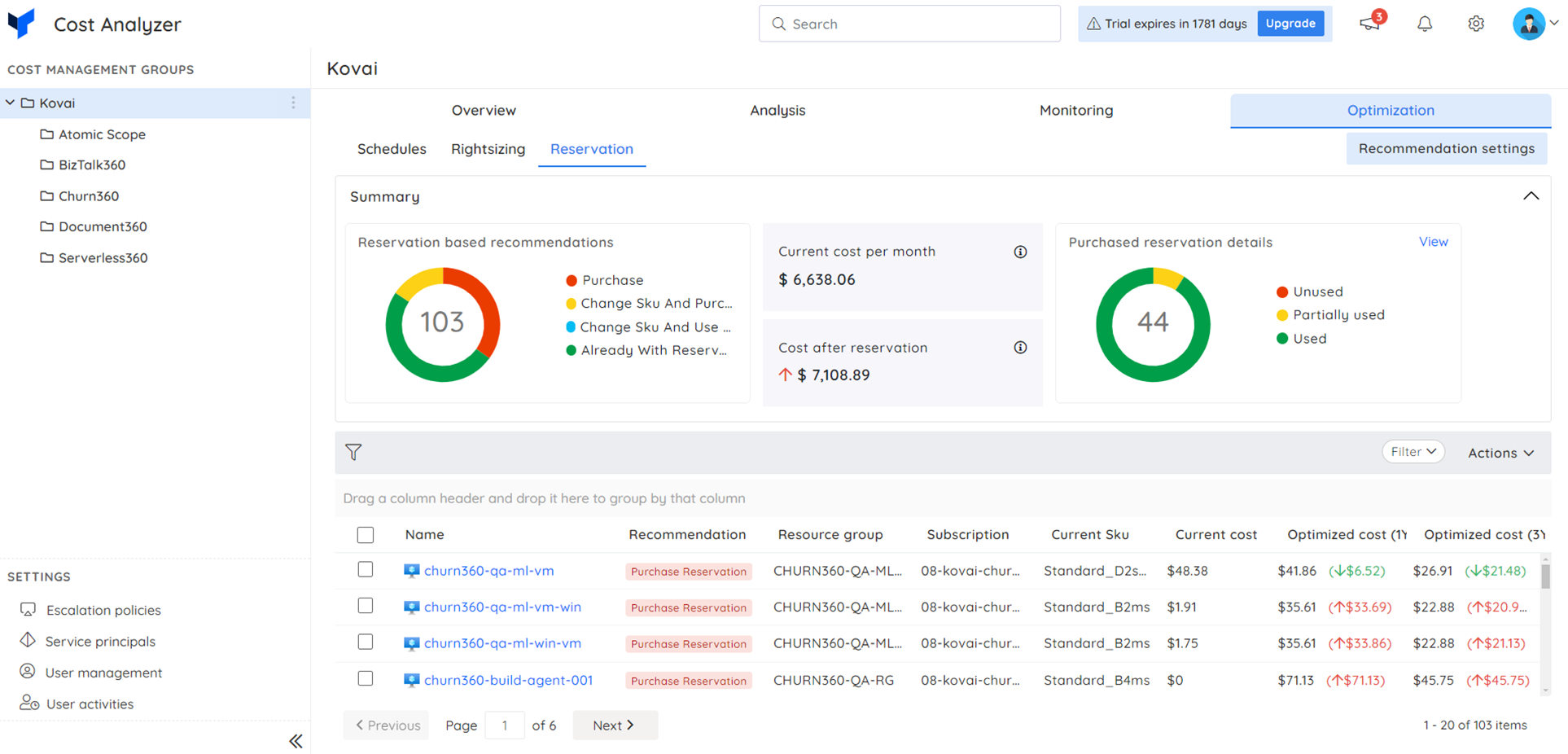The image size is (1568, 754).
Task: Switch to the Overview tab
Action: click(484, 110)
